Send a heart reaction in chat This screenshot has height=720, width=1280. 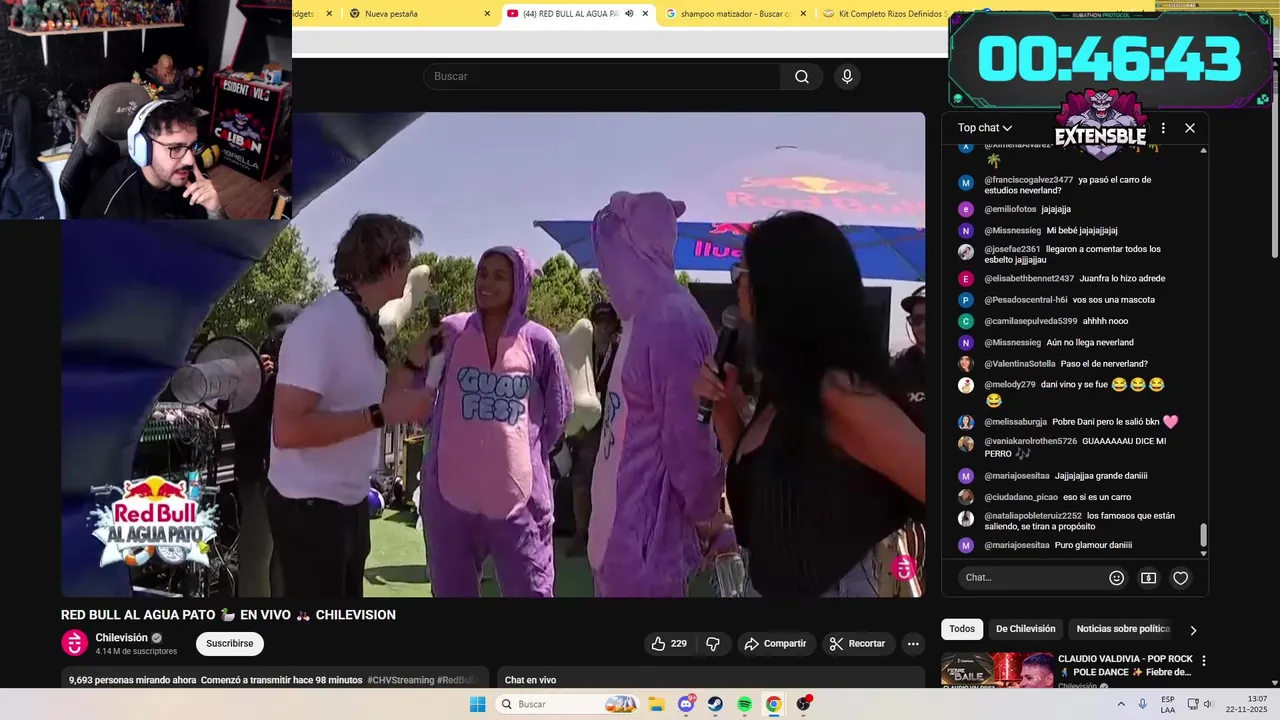(x=1180, y=578)
